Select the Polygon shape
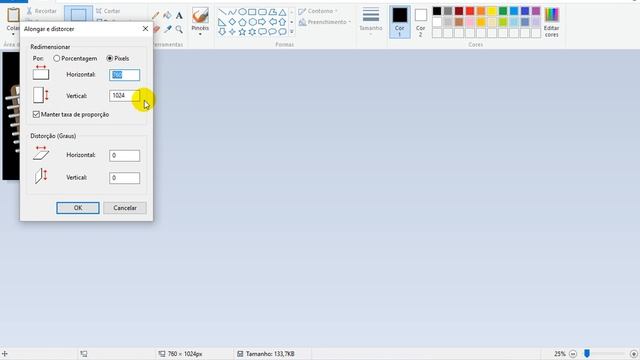640x360 pixels. click(272, 12)
